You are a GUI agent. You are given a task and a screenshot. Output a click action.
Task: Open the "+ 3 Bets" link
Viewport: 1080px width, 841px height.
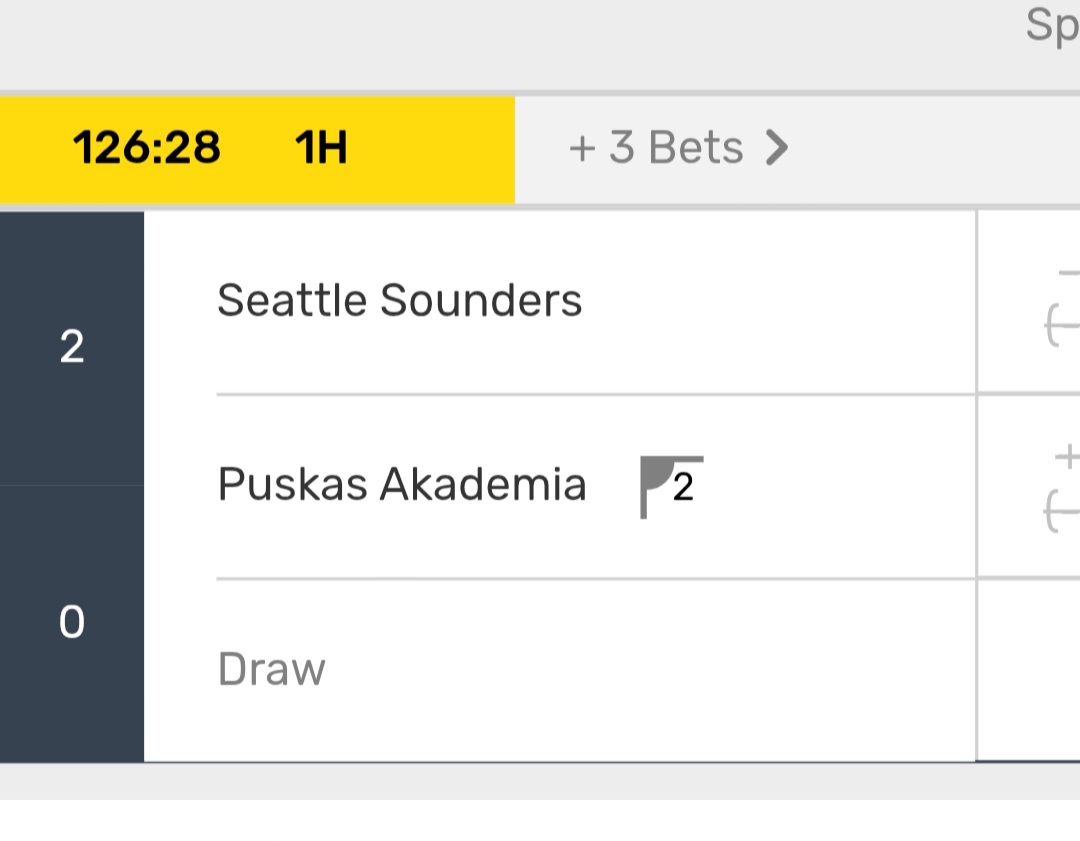(678, 148)
